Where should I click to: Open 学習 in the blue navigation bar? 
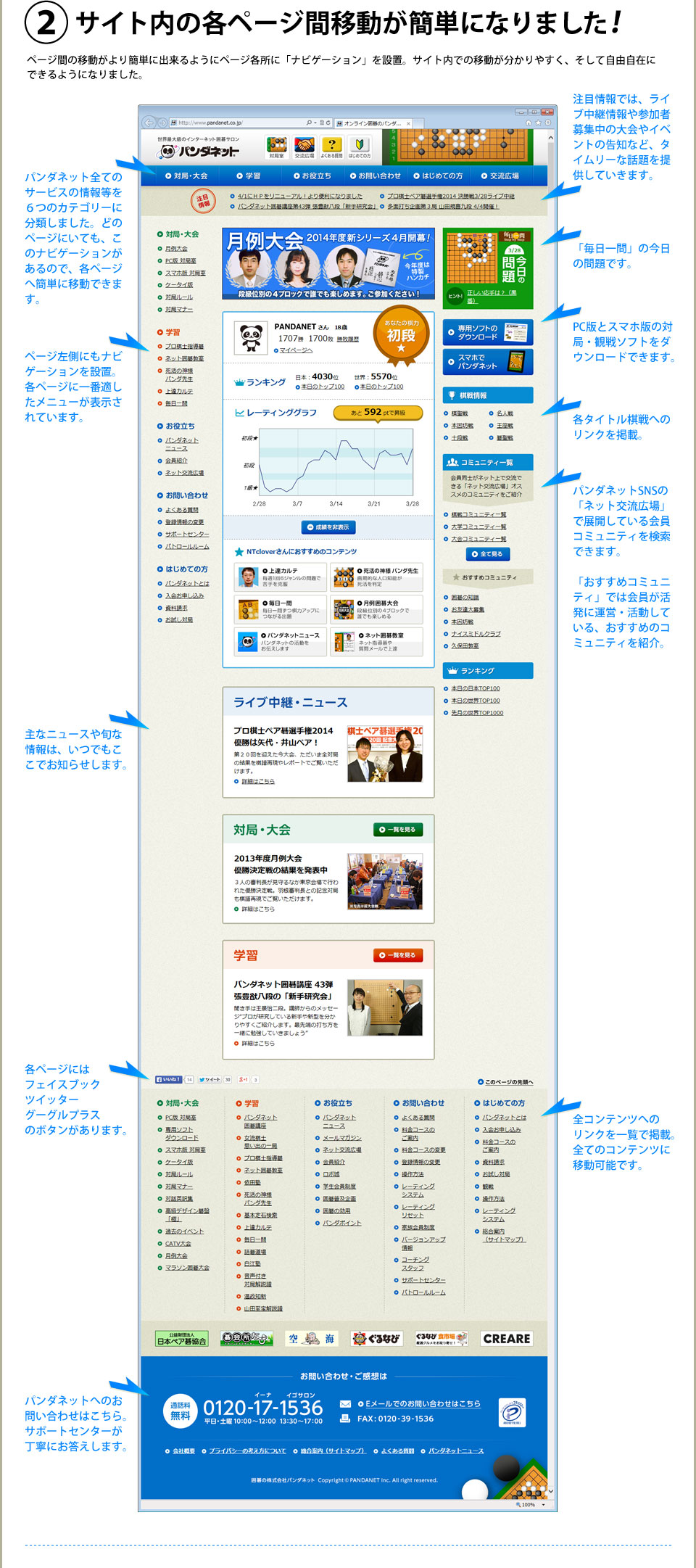(249, 176)
